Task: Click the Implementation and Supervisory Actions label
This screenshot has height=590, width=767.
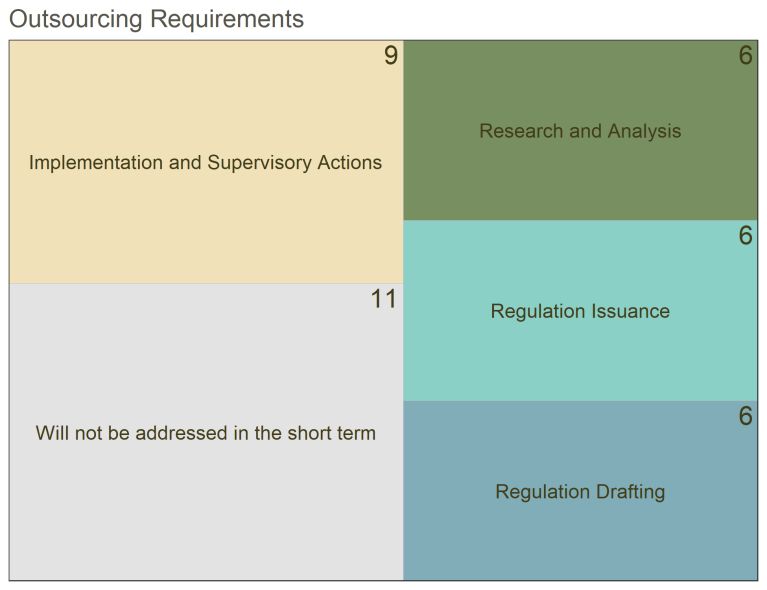Action: coord(205,163)
